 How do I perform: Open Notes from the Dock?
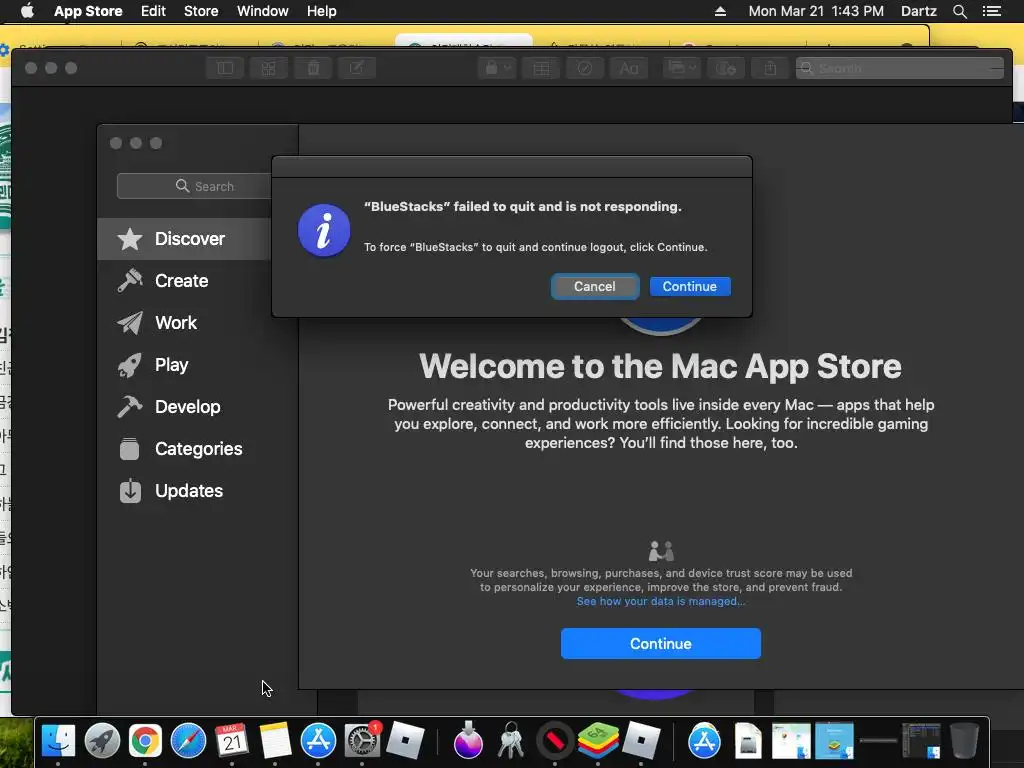coord(275,741)
